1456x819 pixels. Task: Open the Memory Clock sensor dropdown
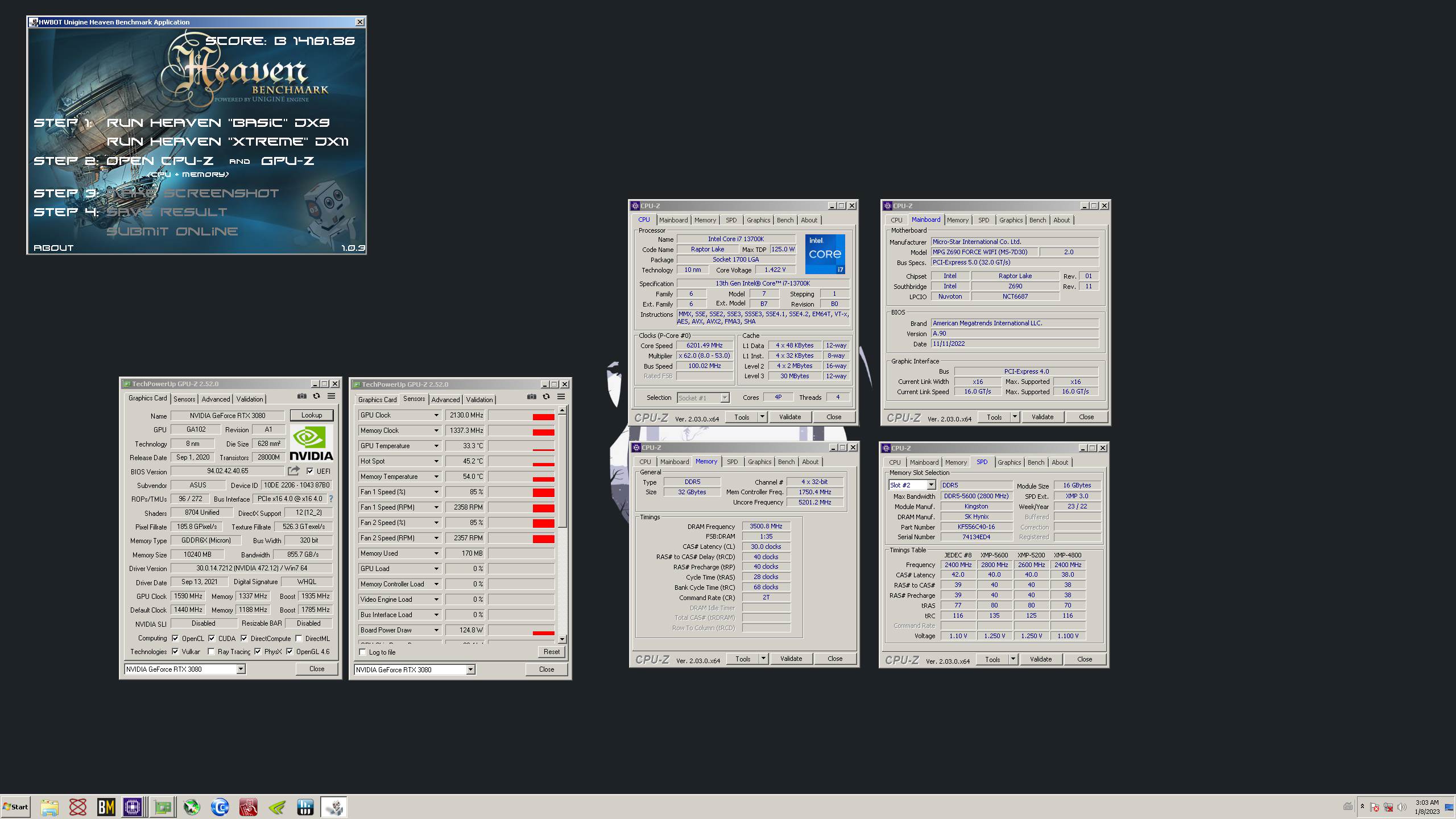436,431
